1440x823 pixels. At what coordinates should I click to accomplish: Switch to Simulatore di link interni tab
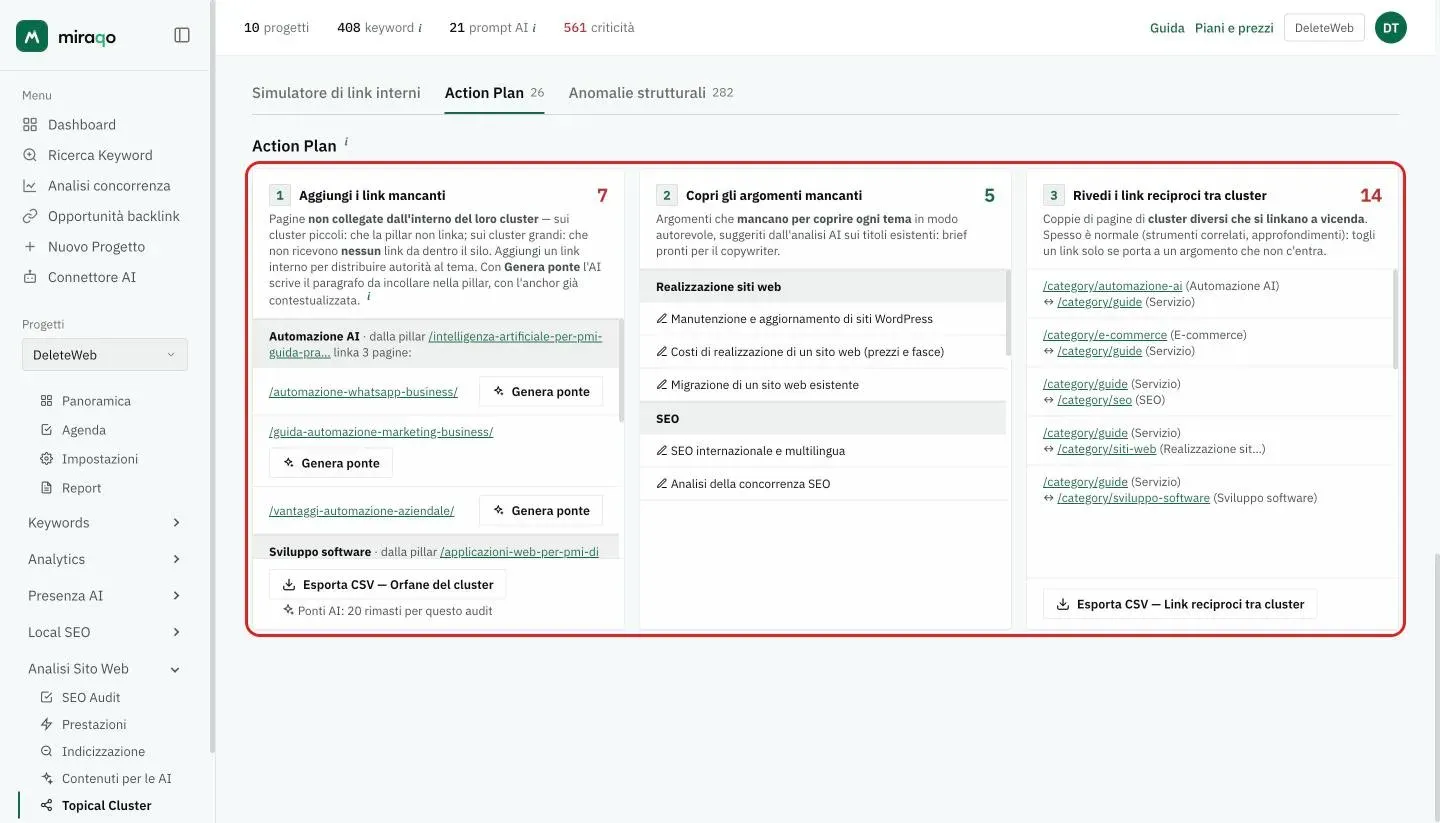point(336,93)
